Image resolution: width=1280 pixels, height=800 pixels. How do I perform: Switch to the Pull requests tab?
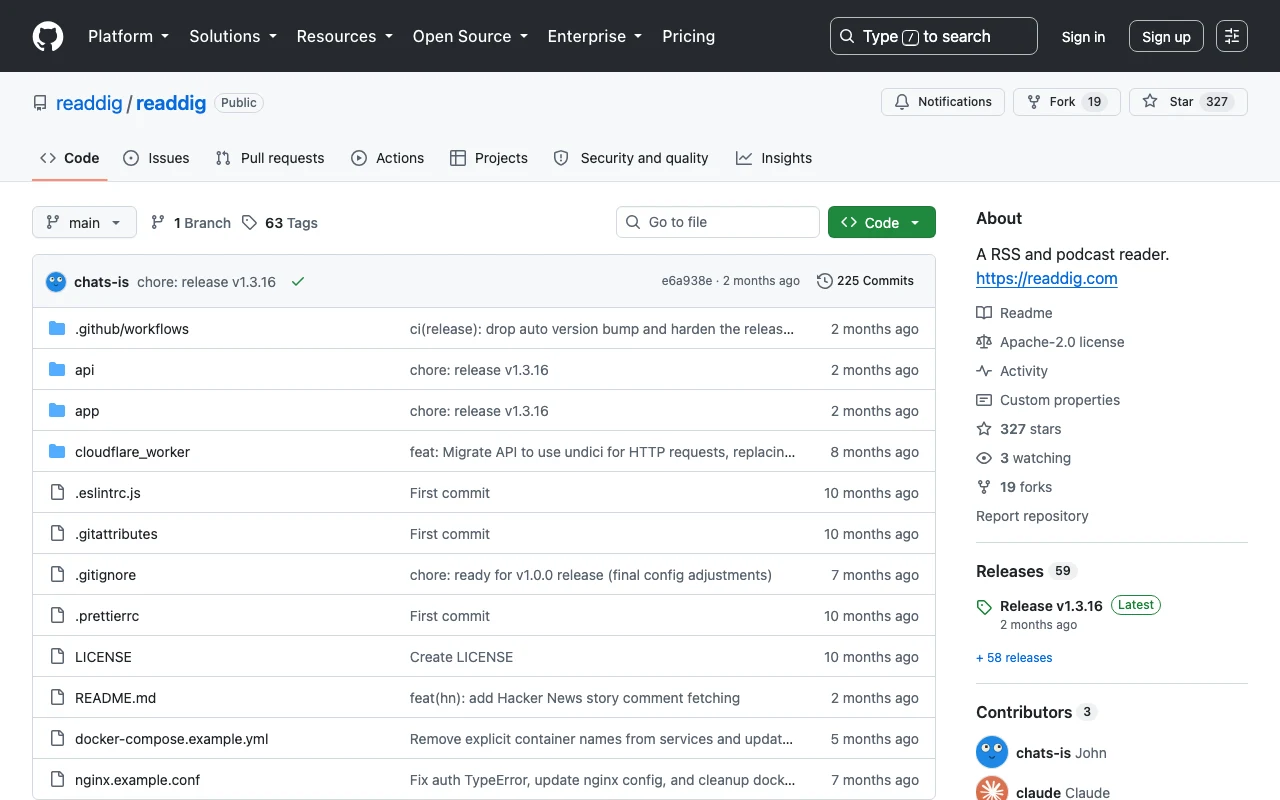click(270, 158)
